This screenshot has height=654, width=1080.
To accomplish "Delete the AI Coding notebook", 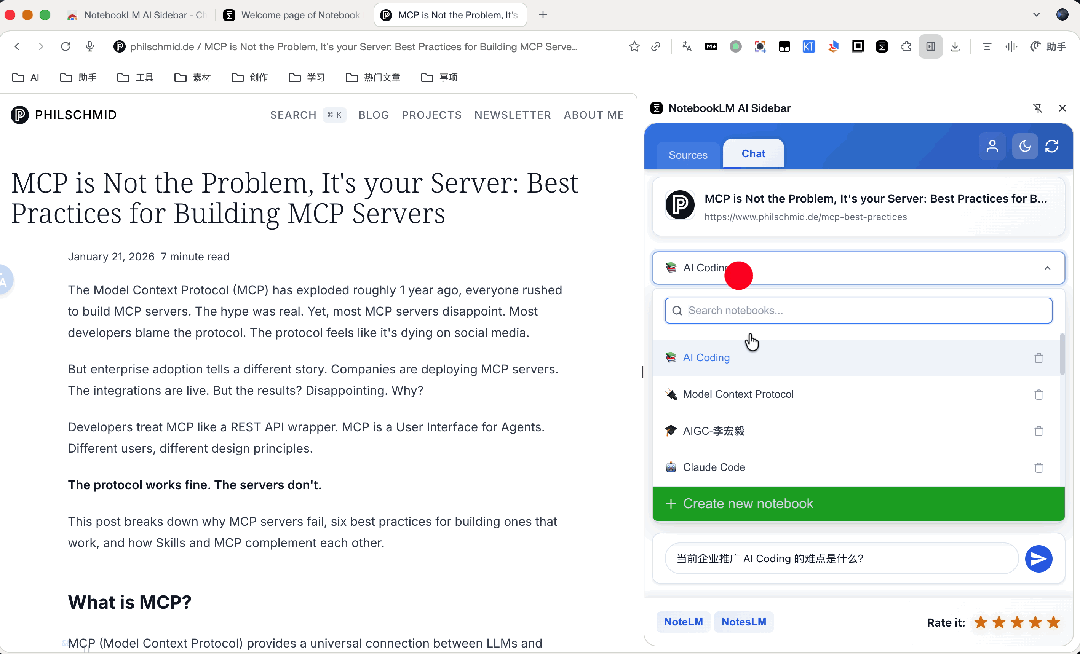I will coord(1039,358).
